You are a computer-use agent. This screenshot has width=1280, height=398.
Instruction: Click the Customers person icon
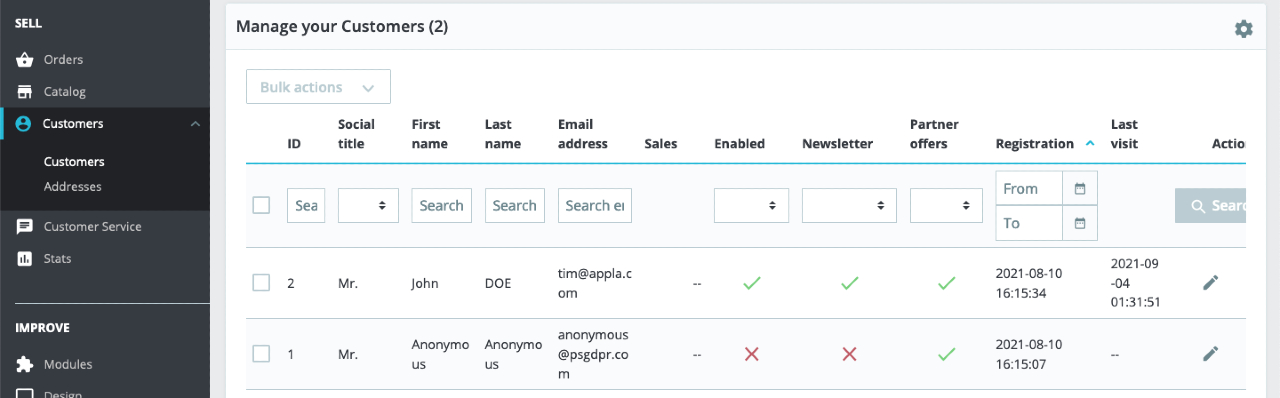pyautogui.click(x=24, y=124)
